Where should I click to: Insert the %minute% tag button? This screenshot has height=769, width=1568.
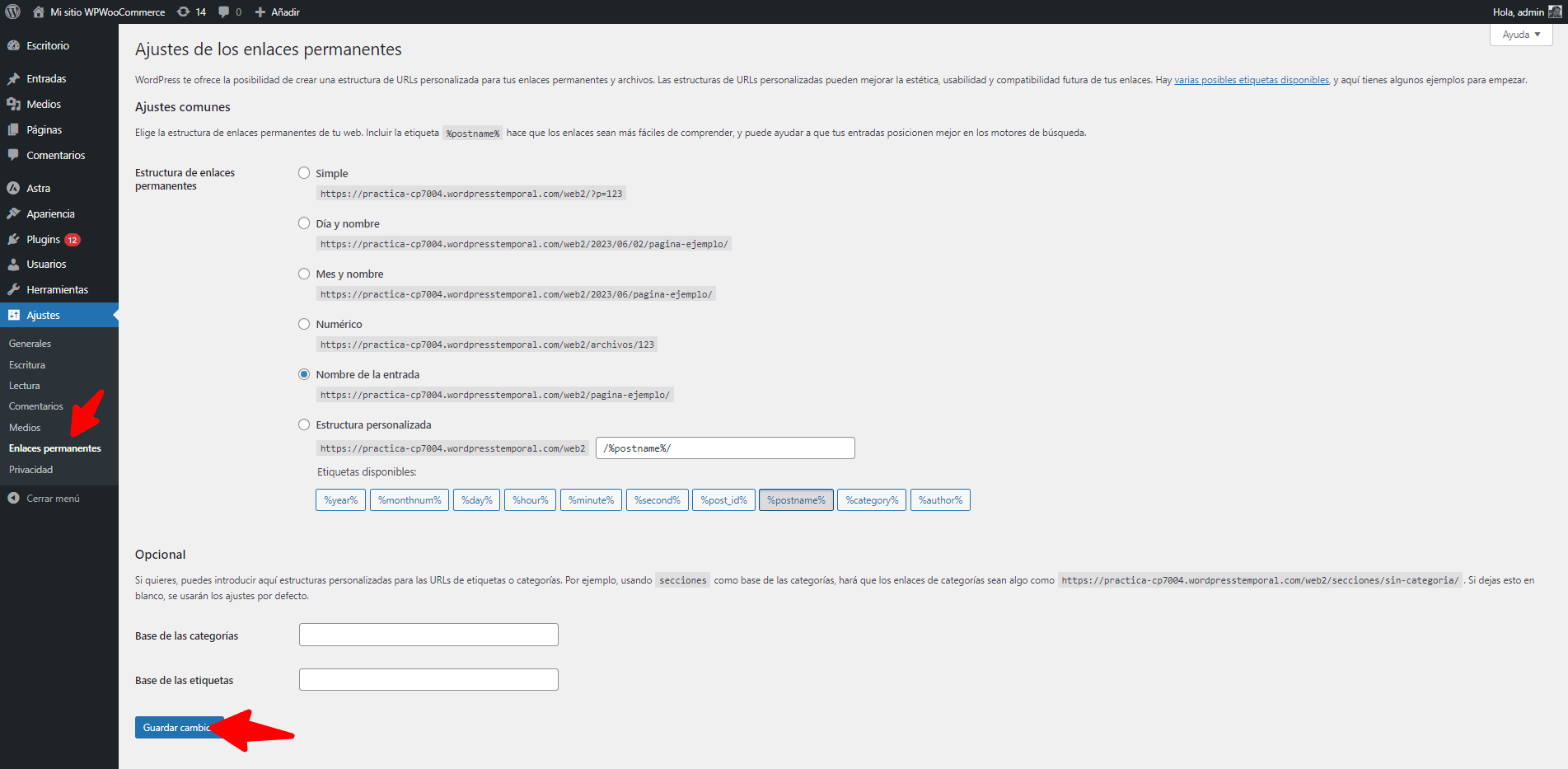(x=591, y=500)
